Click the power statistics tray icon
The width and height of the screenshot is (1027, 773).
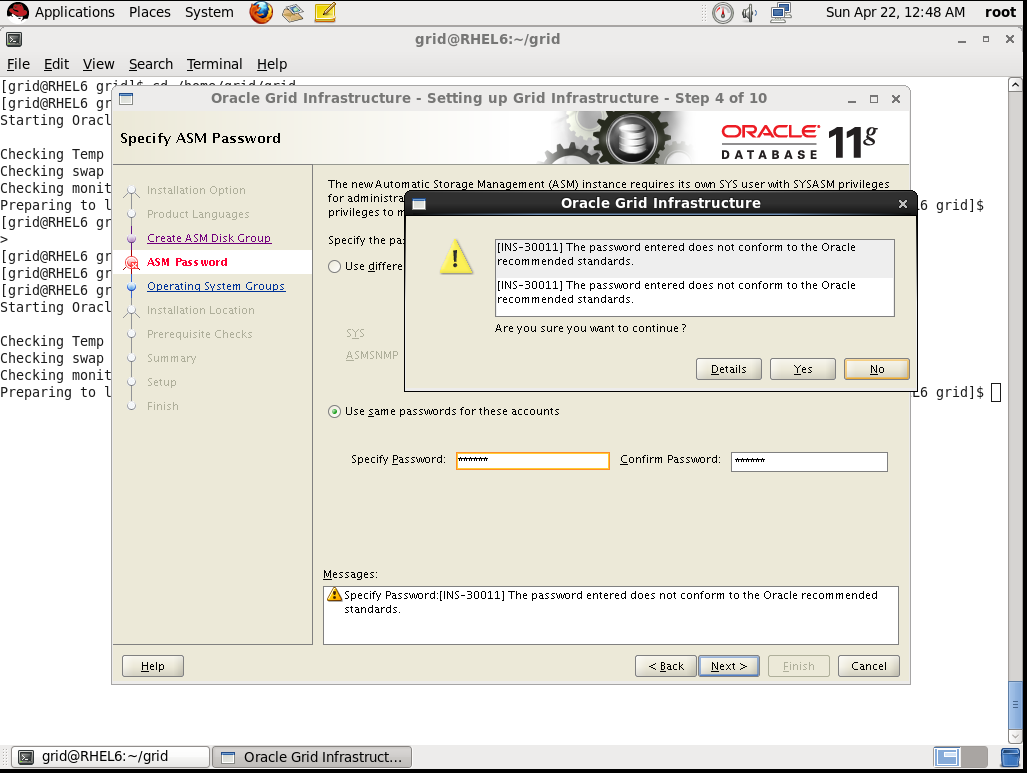pyautogui.click(x=722, y=12)
